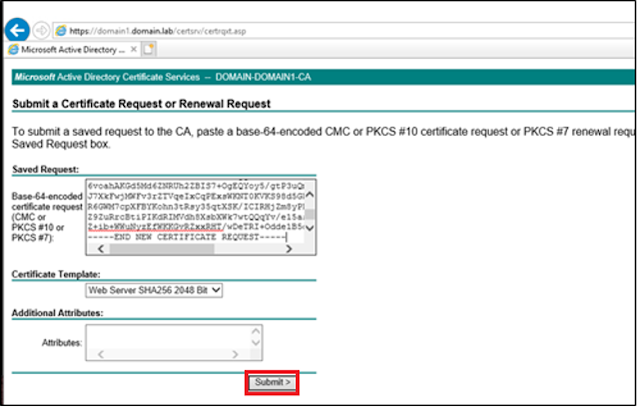The width and height of the screenshot is (640, 411).
Task: Click the Internet Explorer icon in address bar
Action: pyautogui.click(x=61, y=31)
